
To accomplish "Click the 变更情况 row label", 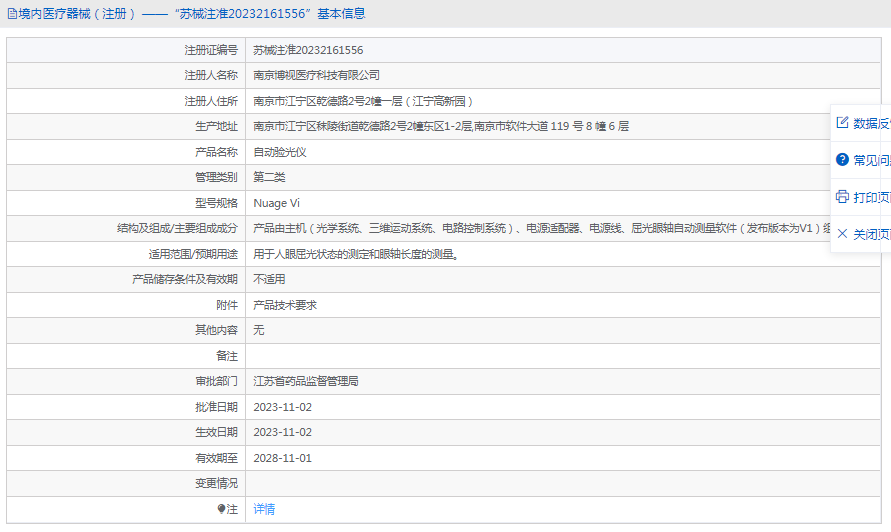I will point(216,483).
